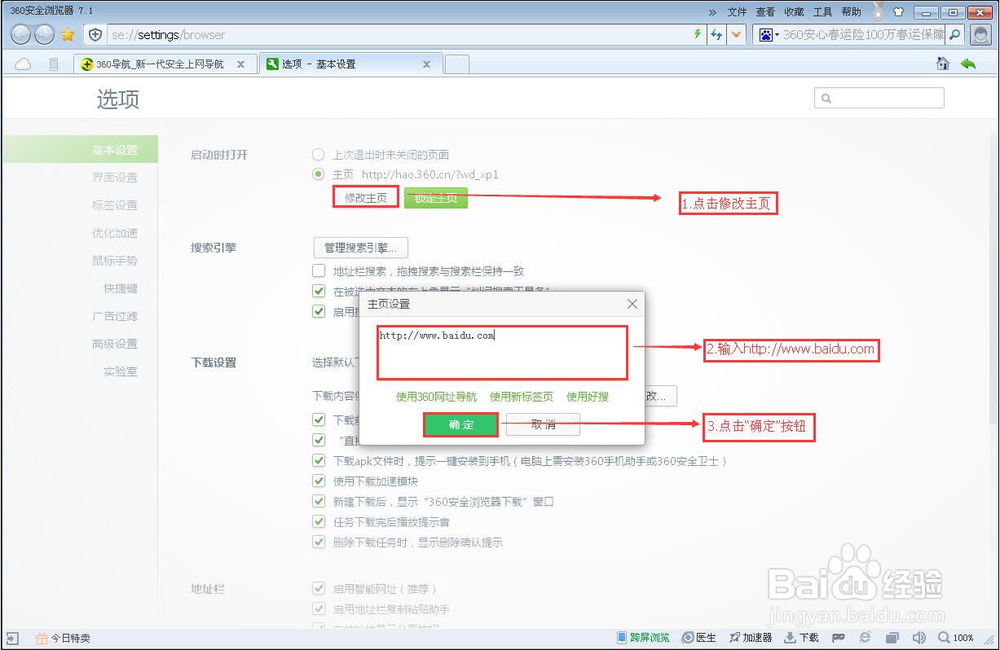The height and width of the screenshot is (650, 1000).
Task: Confirm with the green 确定 button
Action: coord(460,424)
